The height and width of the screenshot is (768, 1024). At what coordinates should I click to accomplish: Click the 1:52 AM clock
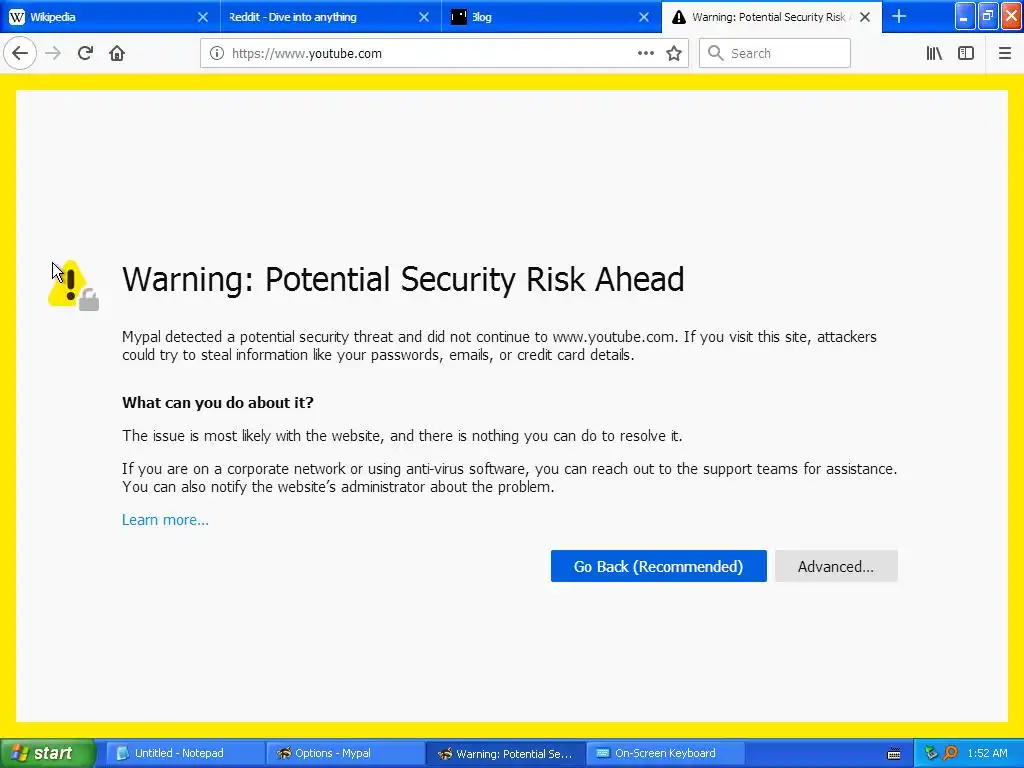tap(987, 753)
